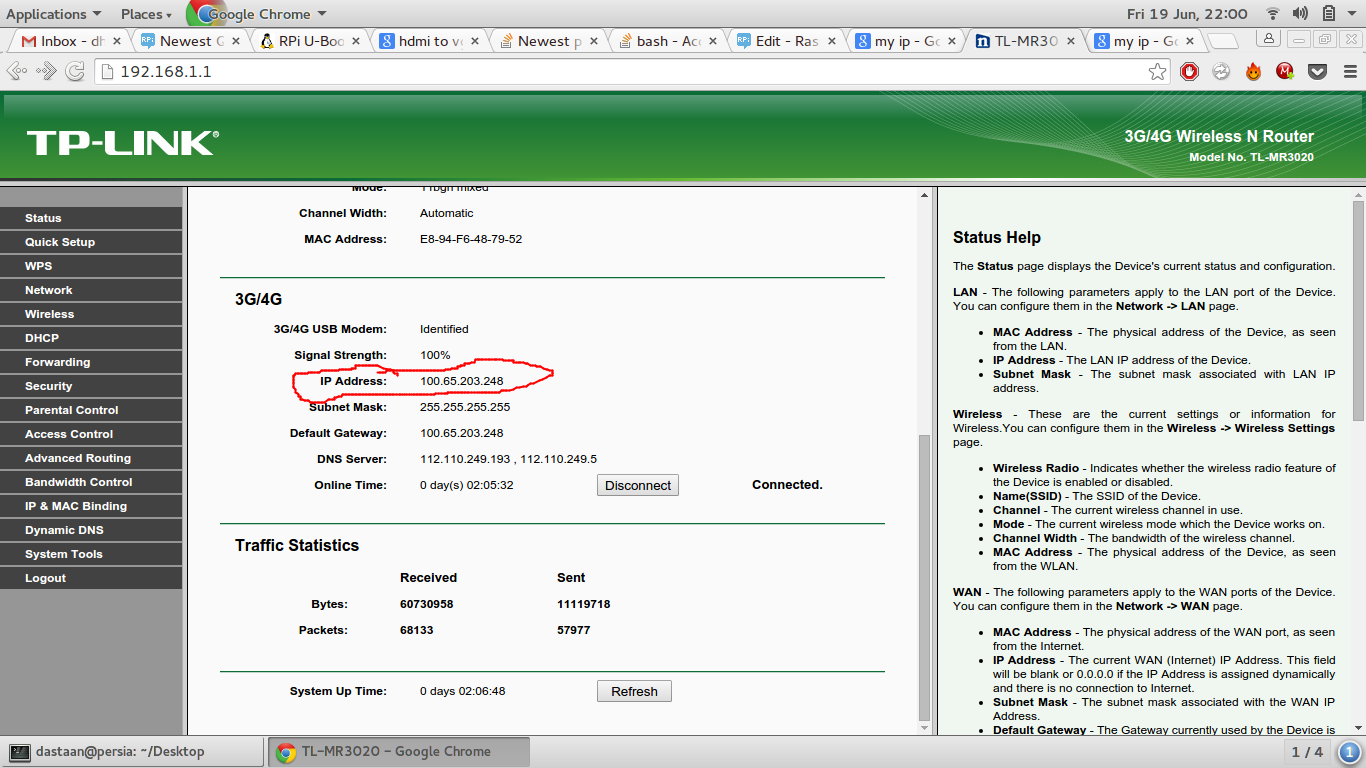This screenshot has width=1366, height=768.
Task: Close the Inbox Gmail tab
Action: [x=117, y=41]
